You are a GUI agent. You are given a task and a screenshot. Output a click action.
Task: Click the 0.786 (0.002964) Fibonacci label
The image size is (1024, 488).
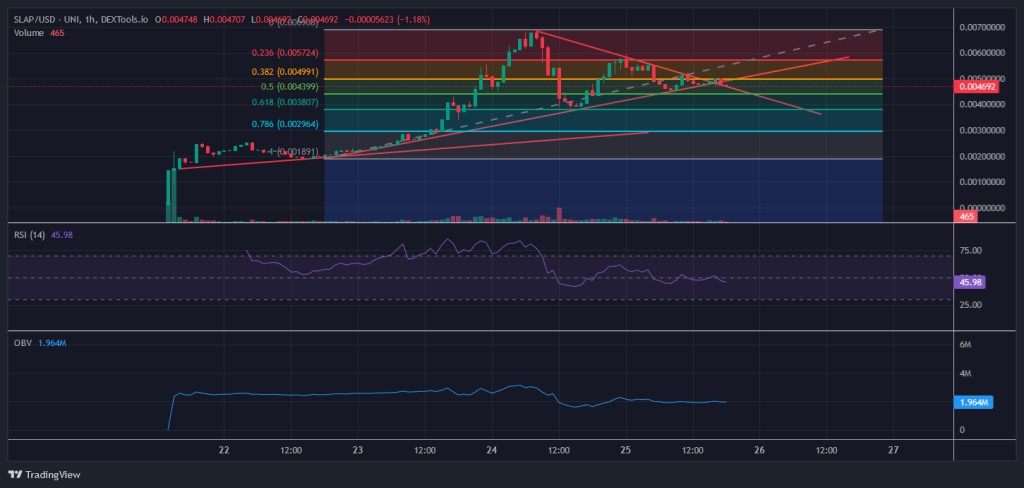pos(285,123)
